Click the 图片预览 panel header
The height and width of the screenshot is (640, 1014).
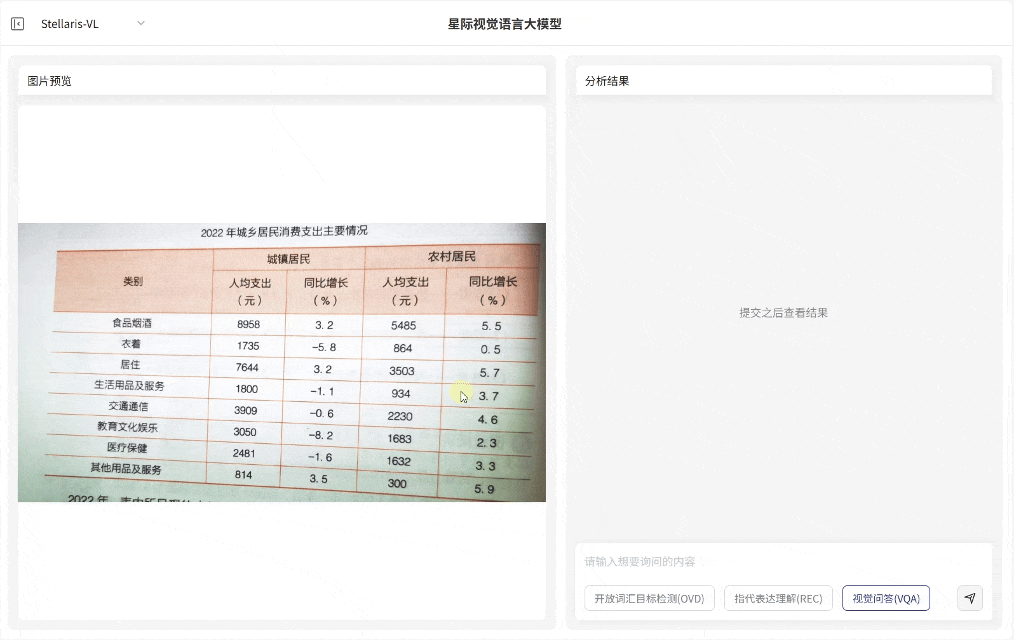[x=282, y=81]
